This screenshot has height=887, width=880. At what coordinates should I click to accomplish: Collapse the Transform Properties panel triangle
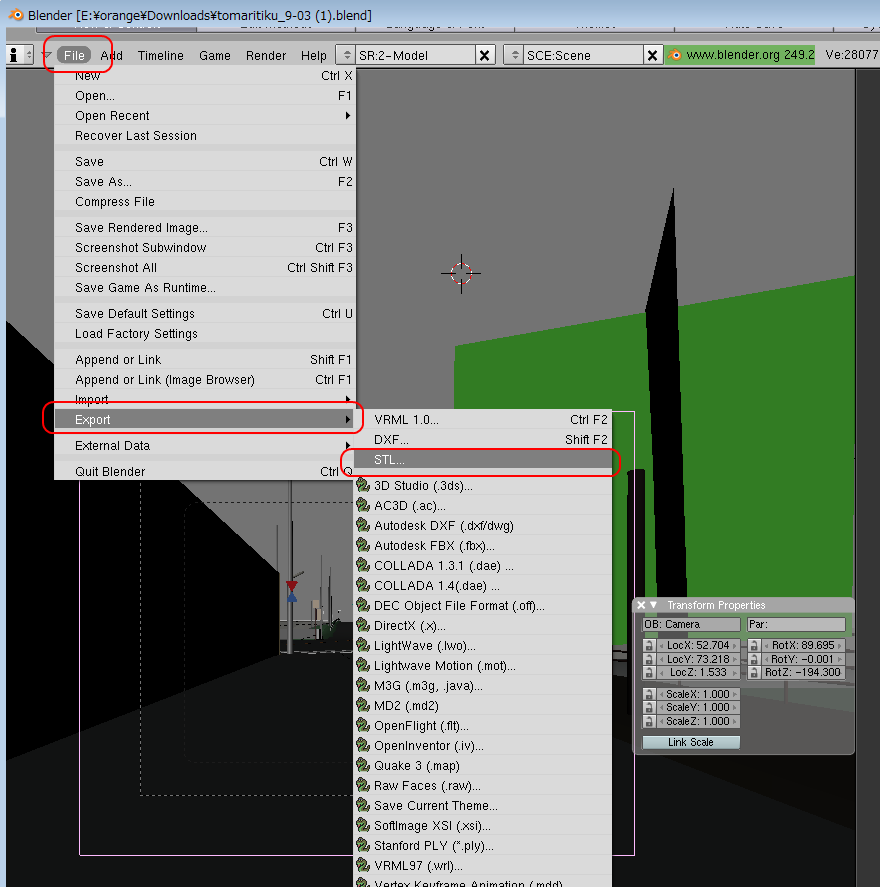click(654, 605)
